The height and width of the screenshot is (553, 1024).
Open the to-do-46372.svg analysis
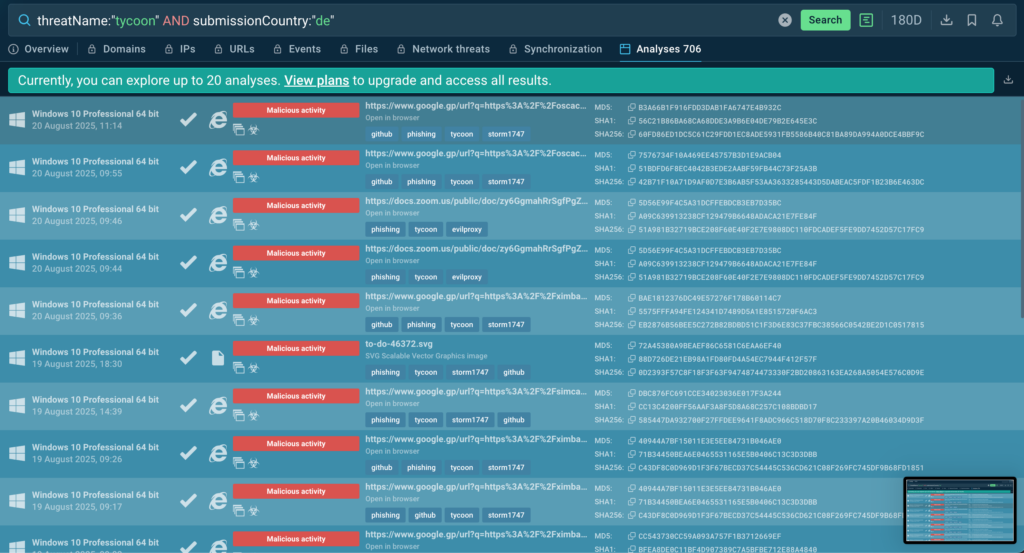(x=404, y=344)
